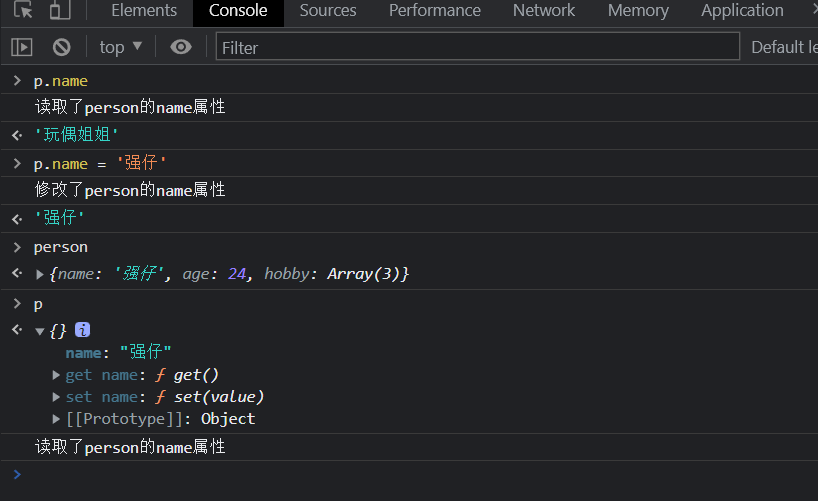818x501 pixels.
Task: Click the Filter input field
Action: pyautogui.click(x=478, y=47)
